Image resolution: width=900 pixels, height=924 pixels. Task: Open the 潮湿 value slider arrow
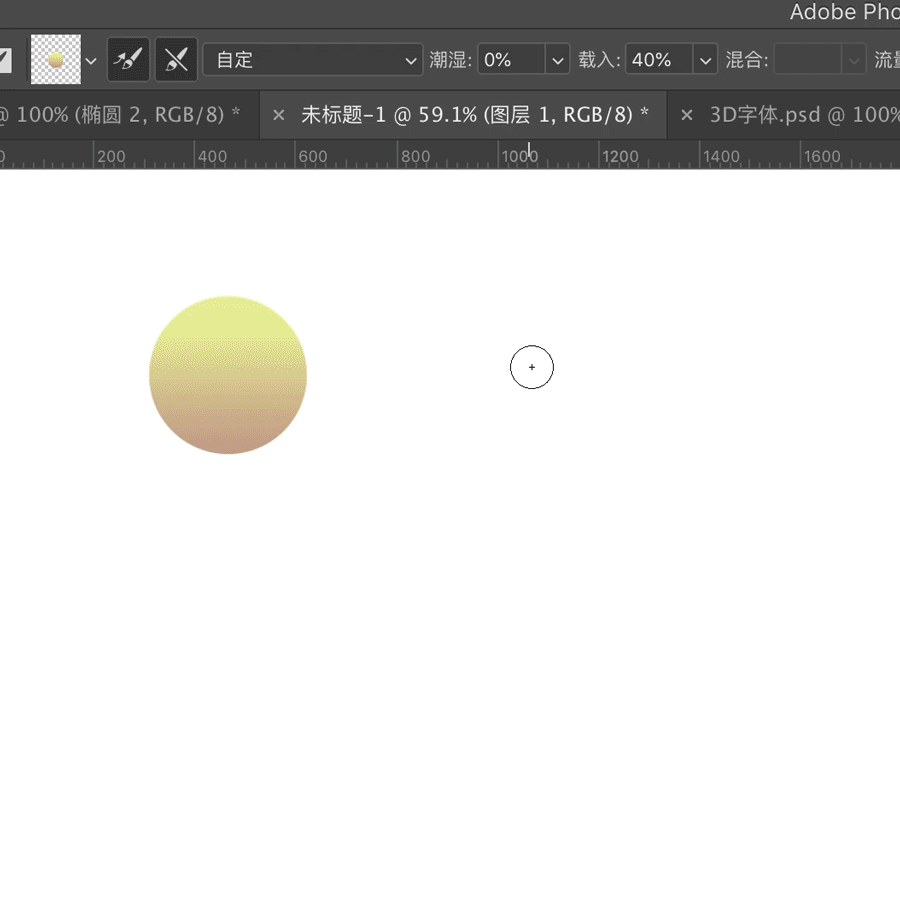coord(558,60)
